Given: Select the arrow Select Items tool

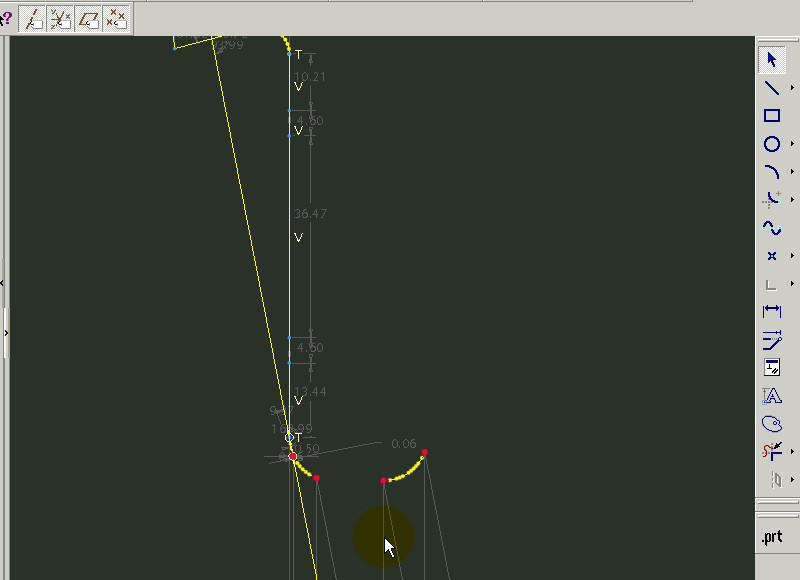Looking at the screenshot, I should point(771,60).
